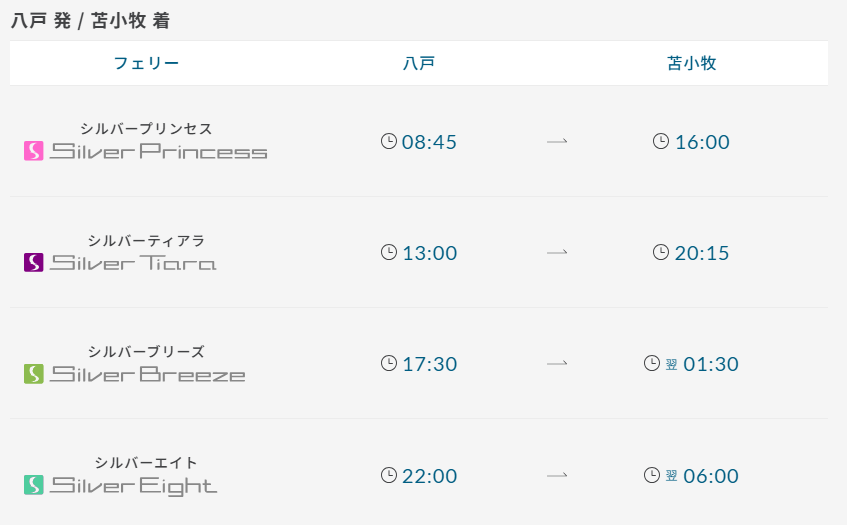This screenshot has height=525, width=847.
Task: Click the clock icon beside 17:30 departure
Action: click(x=389, y=363)
